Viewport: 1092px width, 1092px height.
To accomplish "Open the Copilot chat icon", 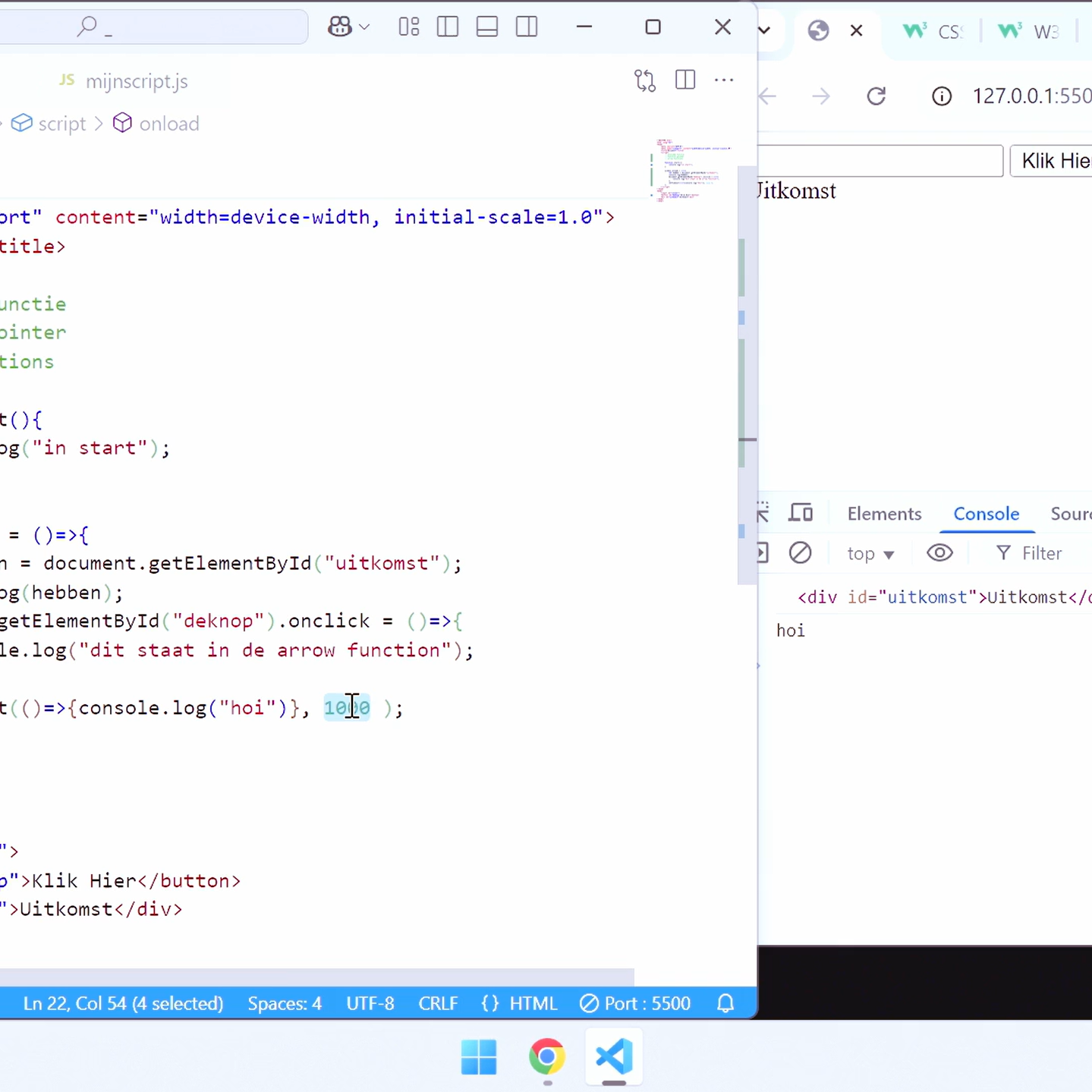I will click(x=339, y=27).
